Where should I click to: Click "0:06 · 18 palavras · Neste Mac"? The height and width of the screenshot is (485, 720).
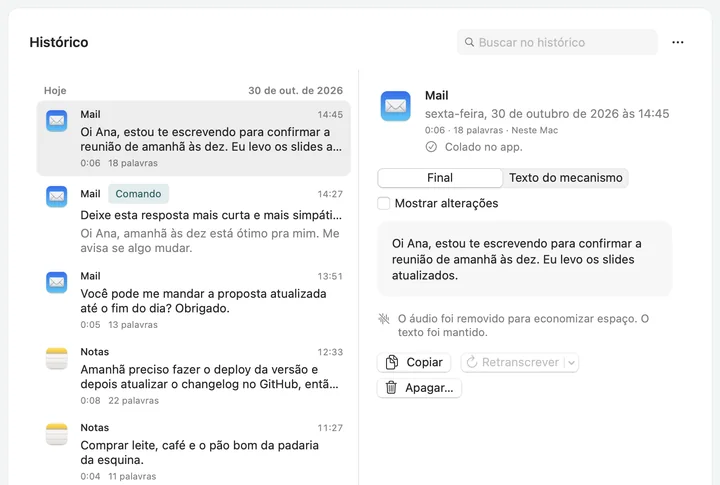click(491, 130)
